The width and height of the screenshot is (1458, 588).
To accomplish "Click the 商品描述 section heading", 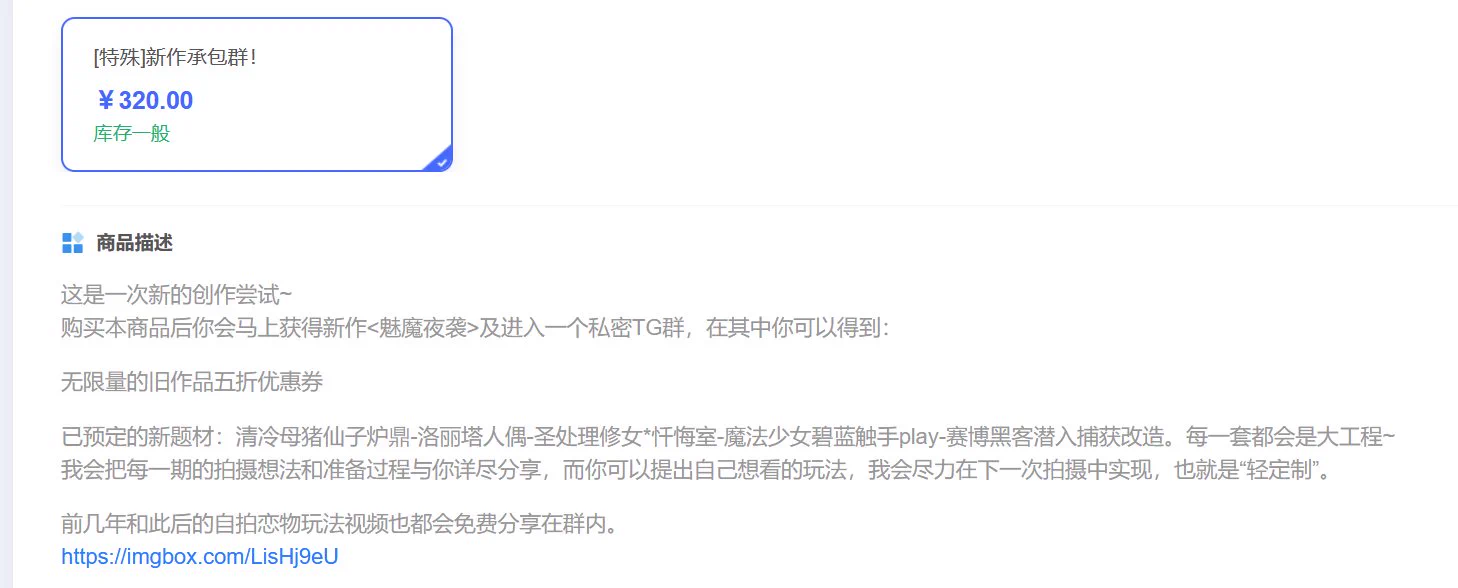I will (134, 242).
